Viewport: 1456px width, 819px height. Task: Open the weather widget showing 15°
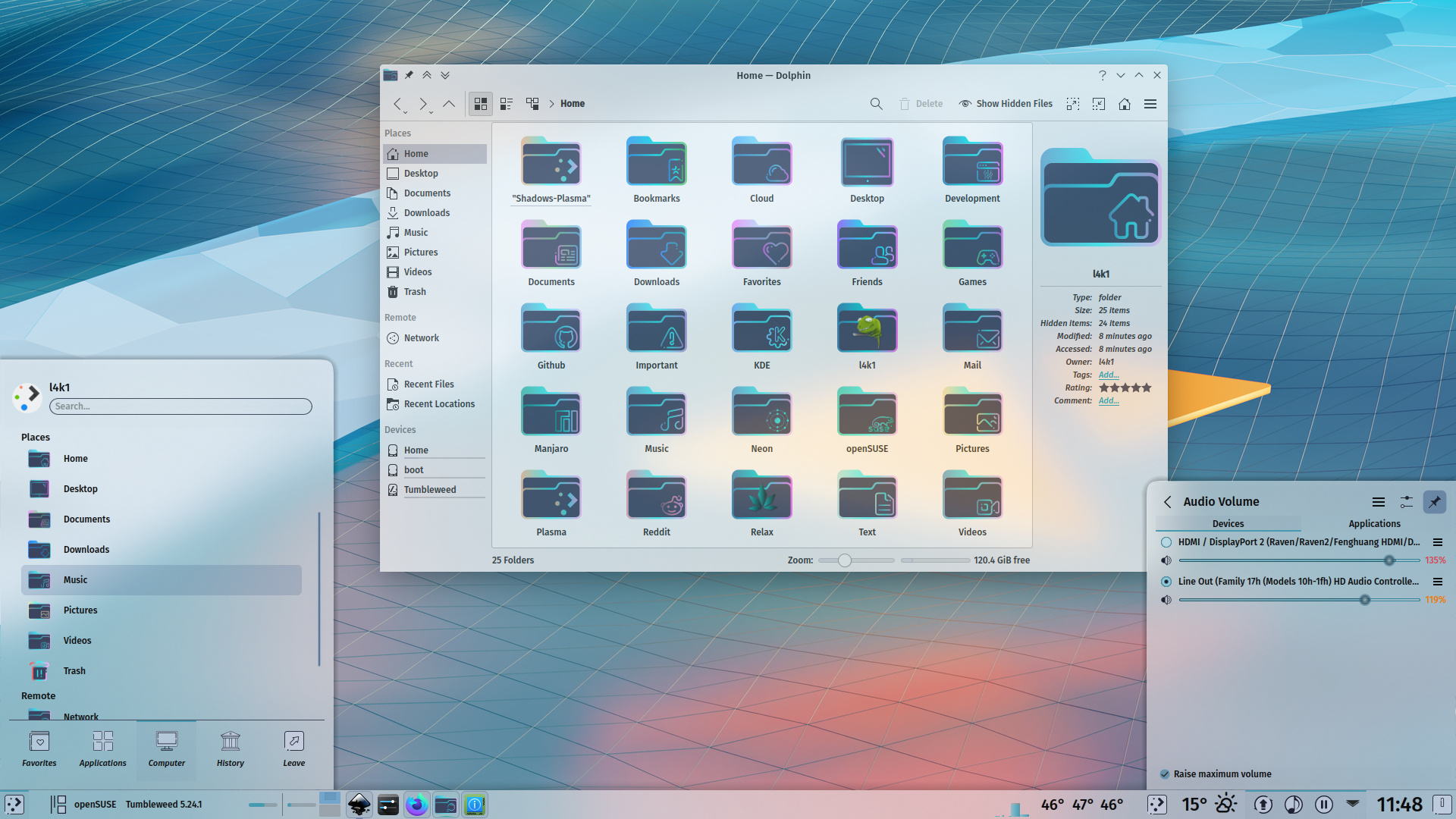coord(1210,805)
